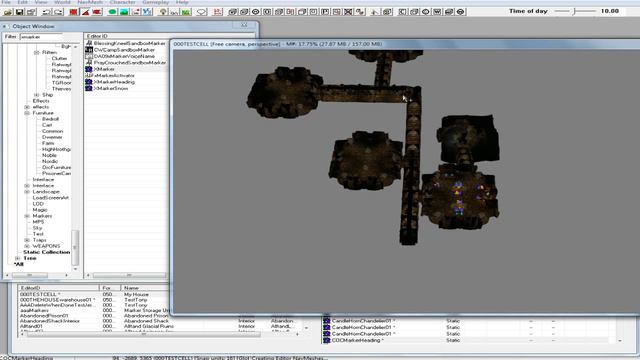Save the plugin with the floppy disk icon
Viewport: 640px width, 360px height.
point(19,12)
